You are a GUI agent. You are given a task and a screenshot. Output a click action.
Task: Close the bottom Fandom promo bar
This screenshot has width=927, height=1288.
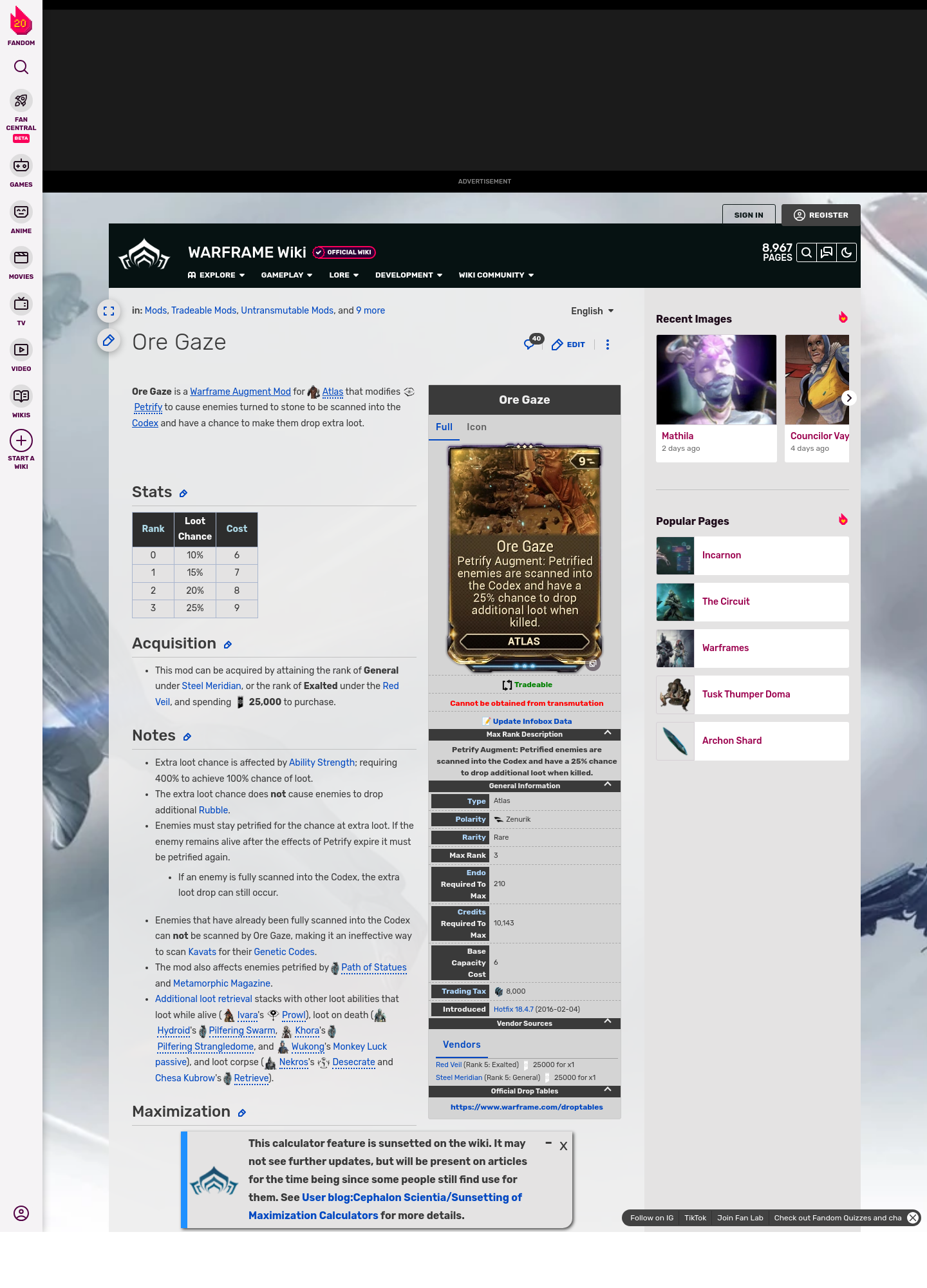[x=913, y=1218]
